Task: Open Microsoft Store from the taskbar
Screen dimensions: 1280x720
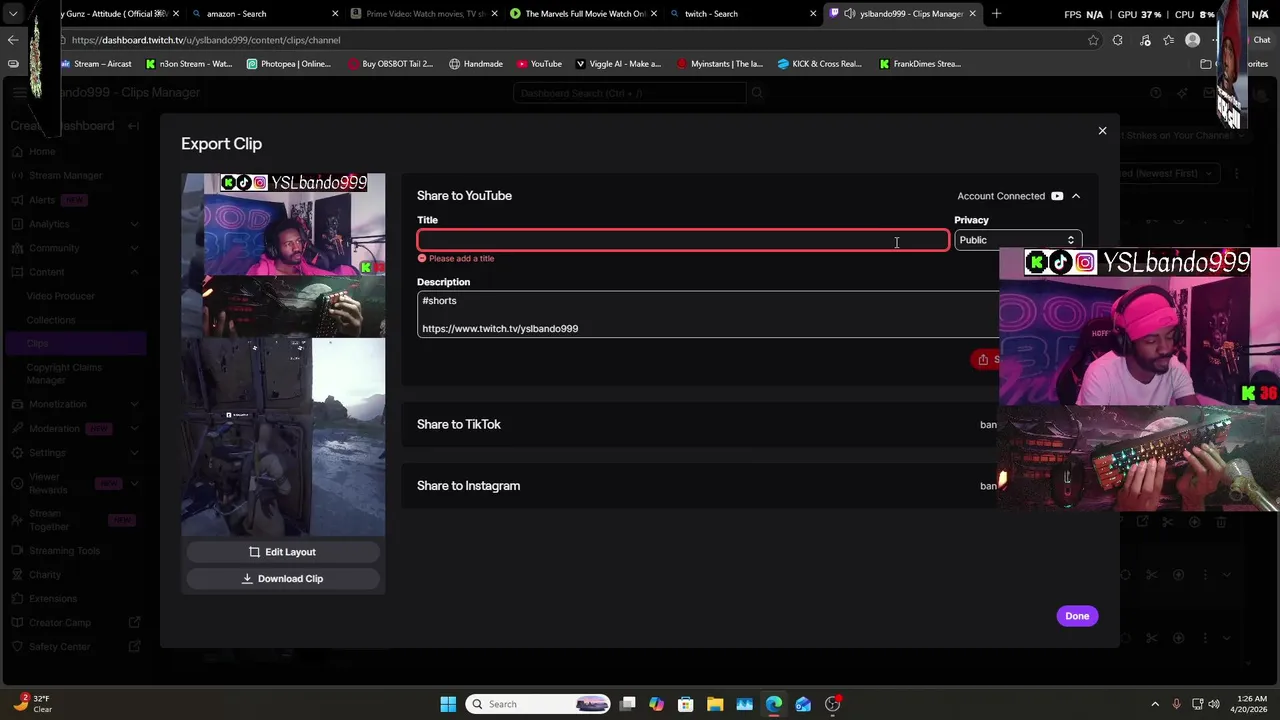Action: [x=685, y=704]
